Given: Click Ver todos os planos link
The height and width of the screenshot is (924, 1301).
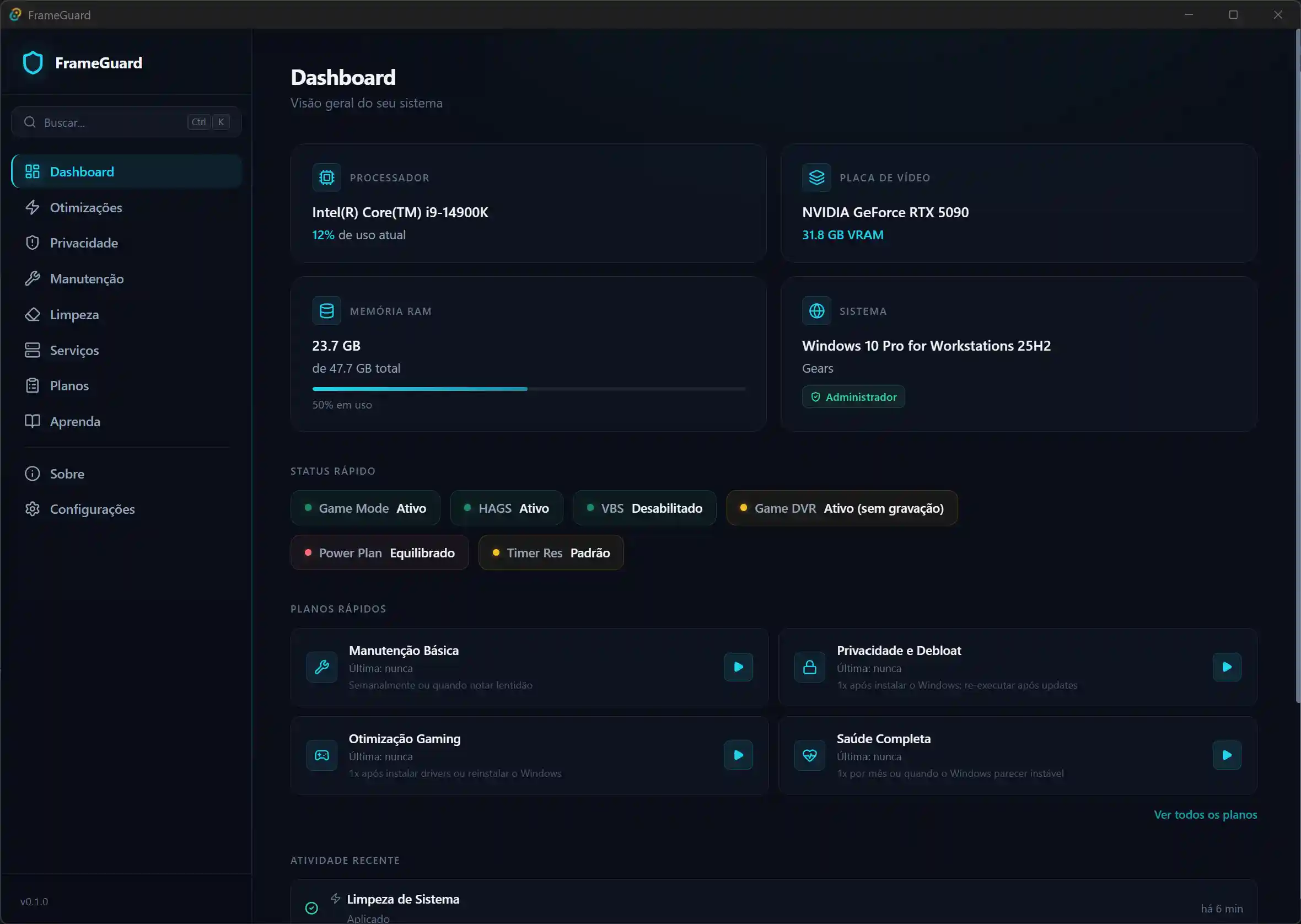Looking at the screenshot, I should tap(1206, 814).
